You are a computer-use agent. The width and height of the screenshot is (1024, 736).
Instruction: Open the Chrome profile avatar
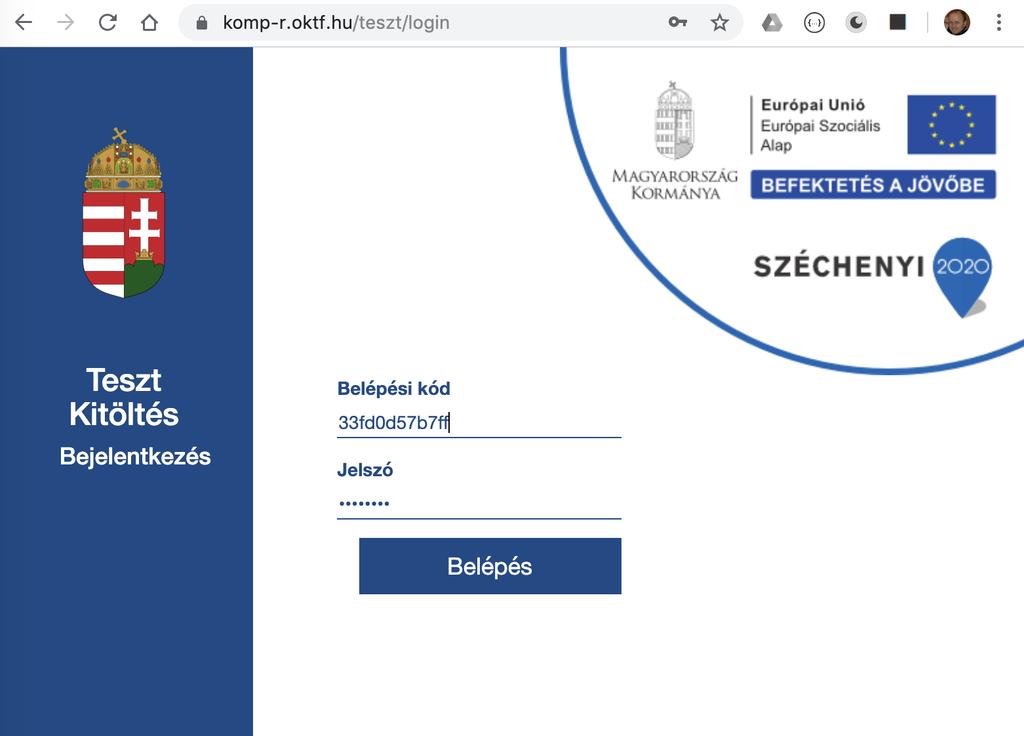point(957,23)
